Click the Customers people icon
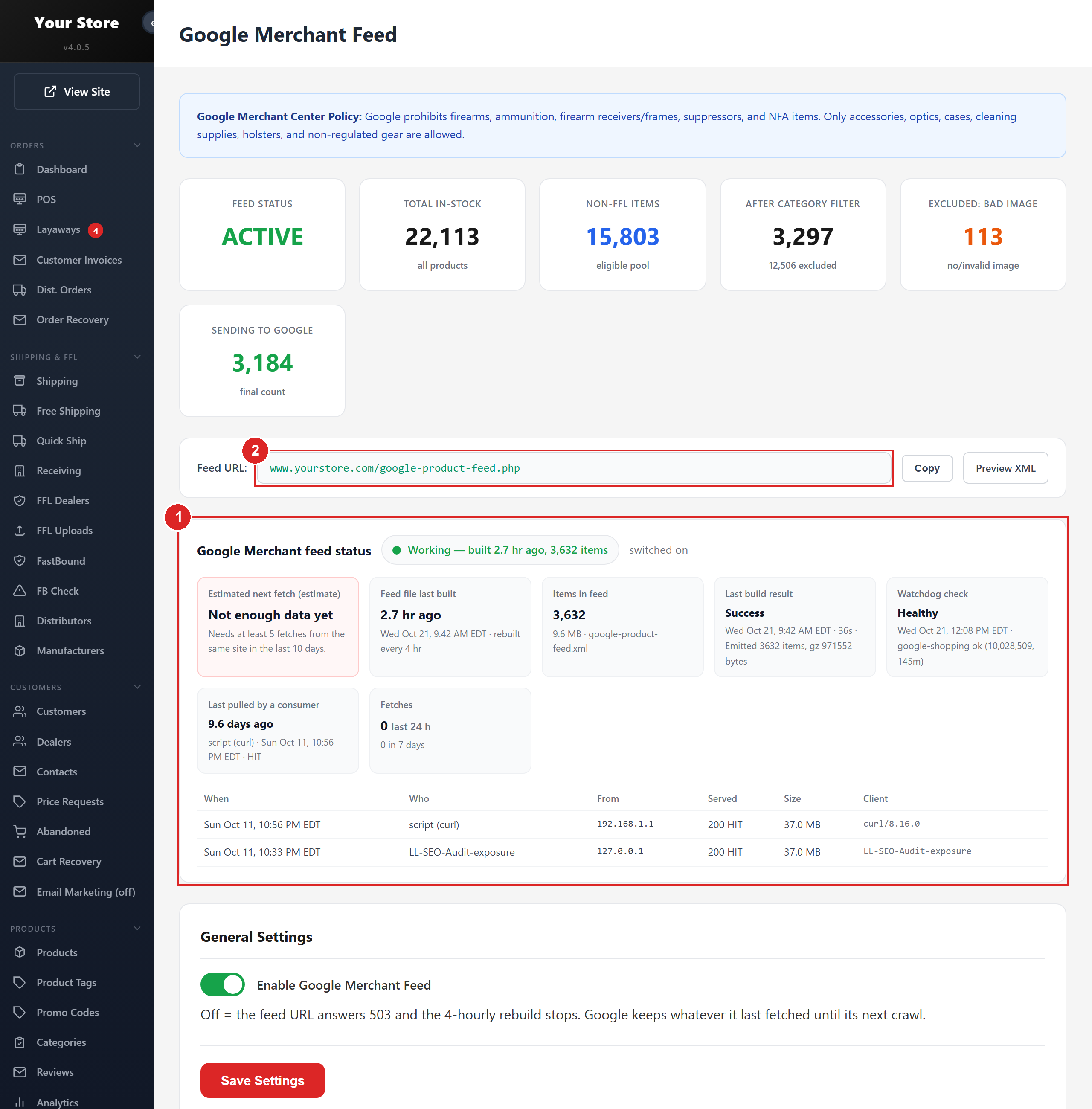 [20, 711]
